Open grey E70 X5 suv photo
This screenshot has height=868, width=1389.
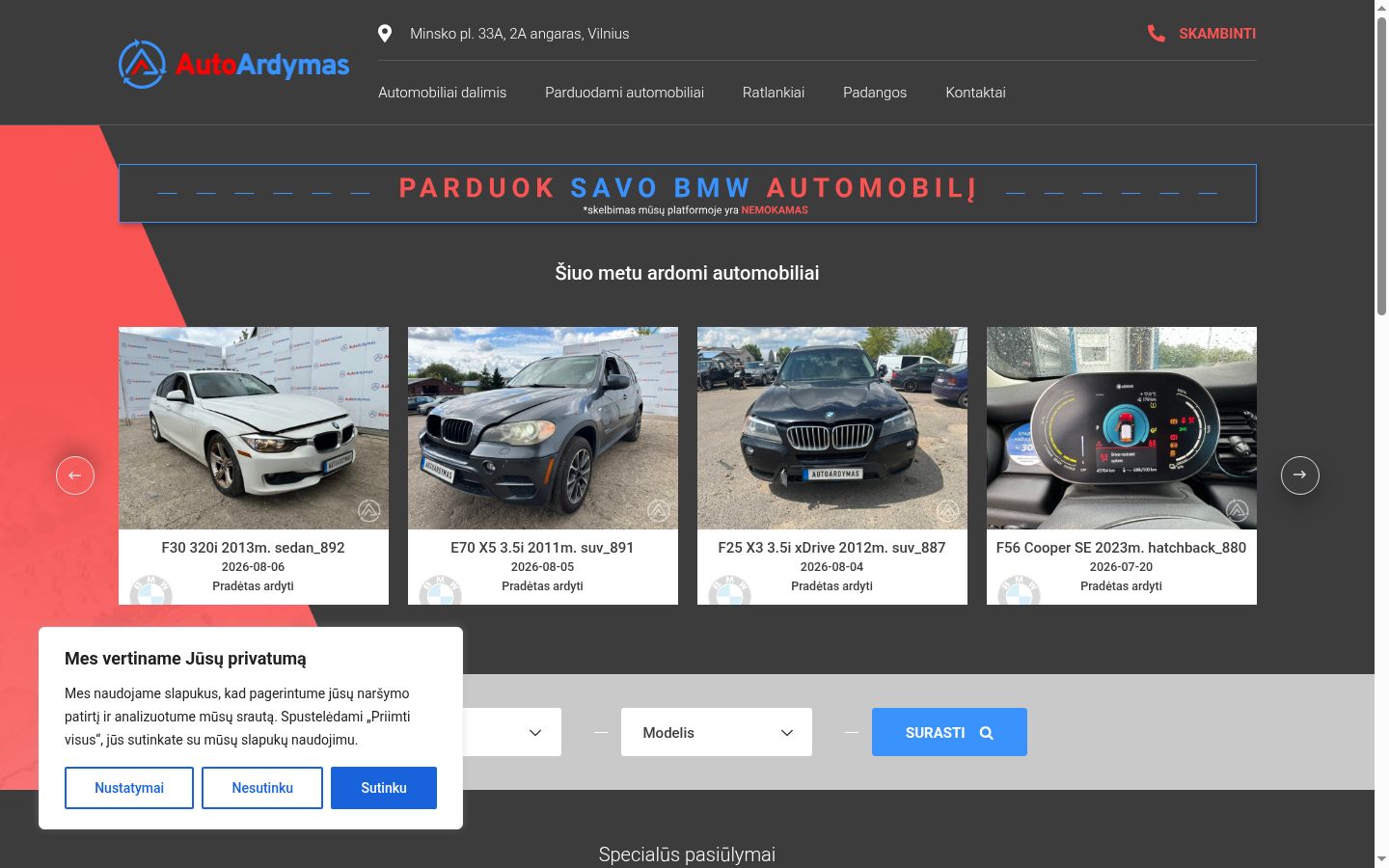(x=543, y=428)
